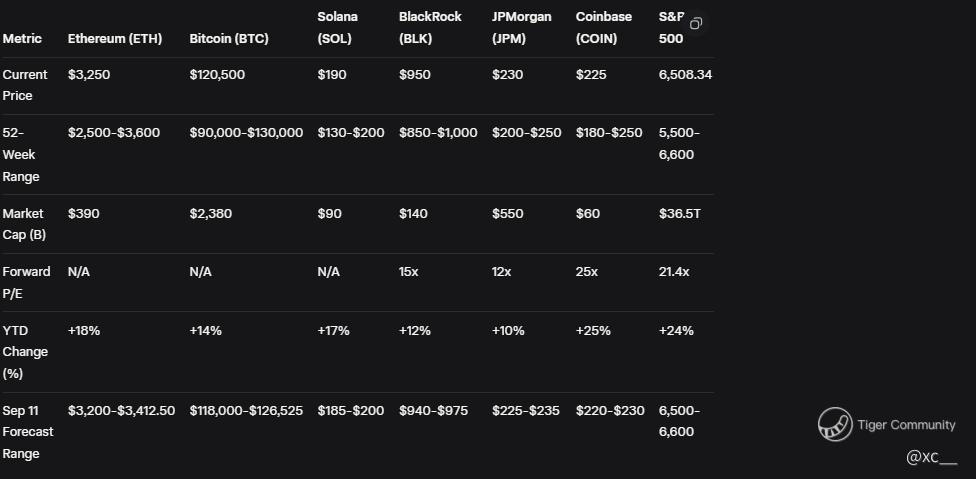The image size is (976, 479).
Task: Click the copy table icon
Action: coord(696,23)
